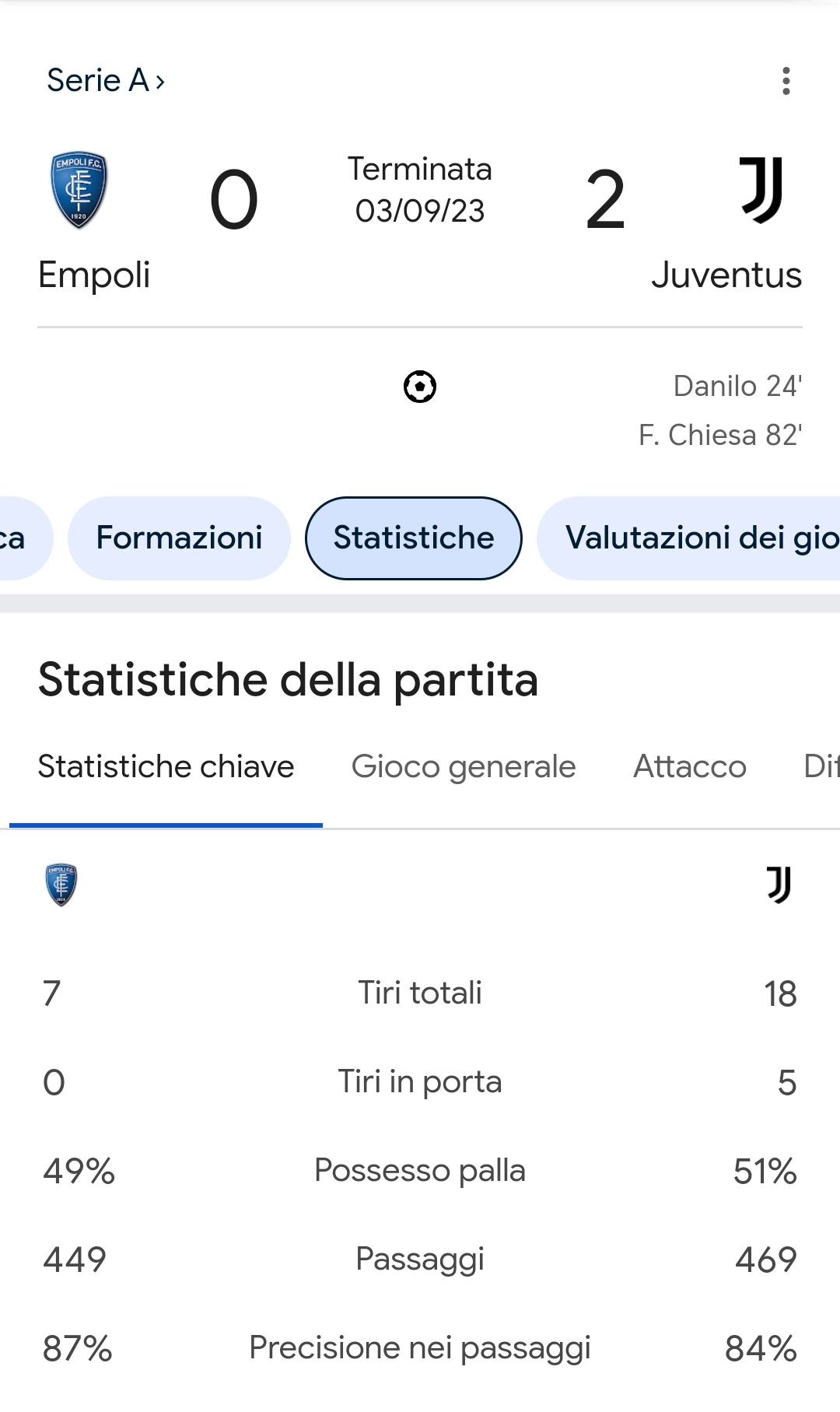The image size is (840, 1412).
Task: Click the small Empoli crest above statistics
Action: [61, 885]
